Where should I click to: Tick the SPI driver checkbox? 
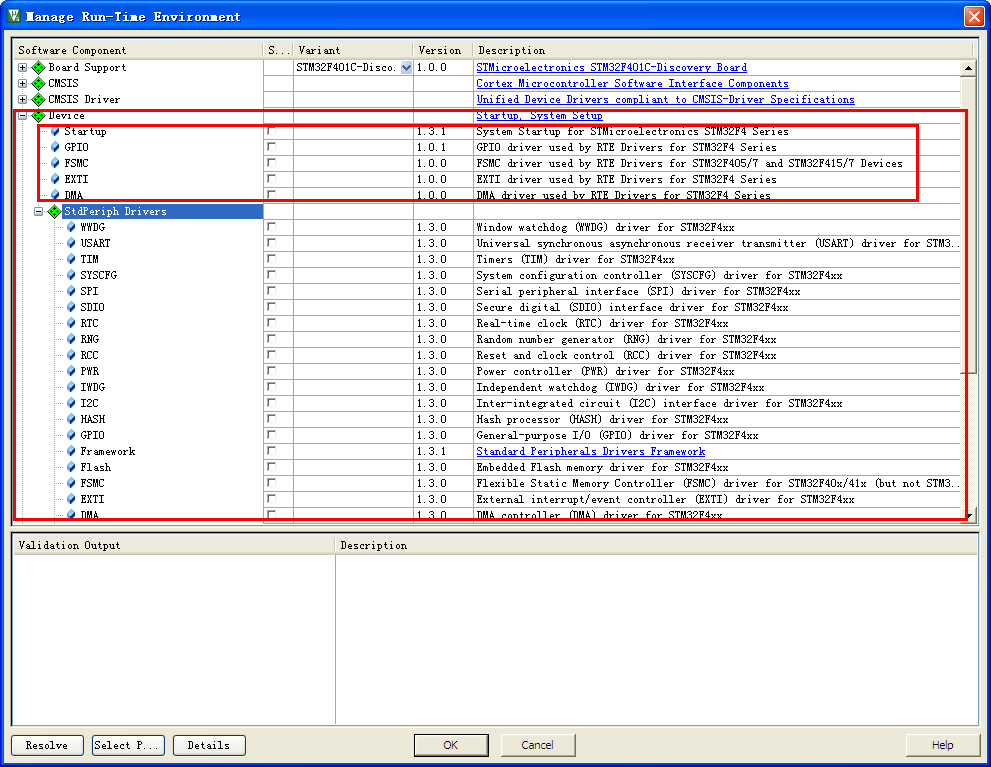click(x=272, y=291)
